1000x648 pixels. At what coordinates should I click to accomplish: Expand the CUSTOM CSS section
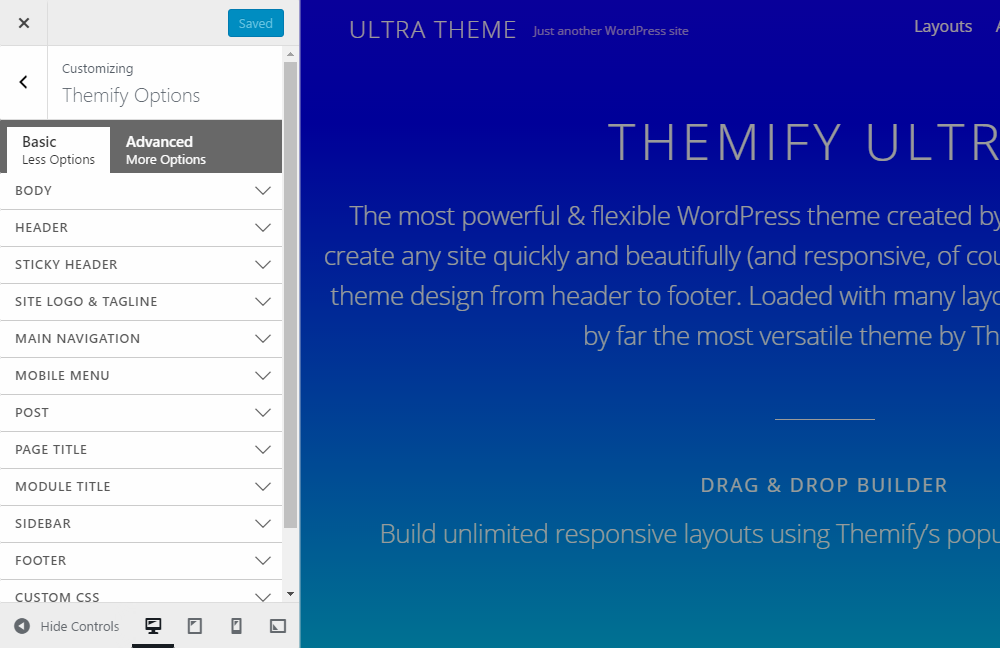tap(141, 594)
